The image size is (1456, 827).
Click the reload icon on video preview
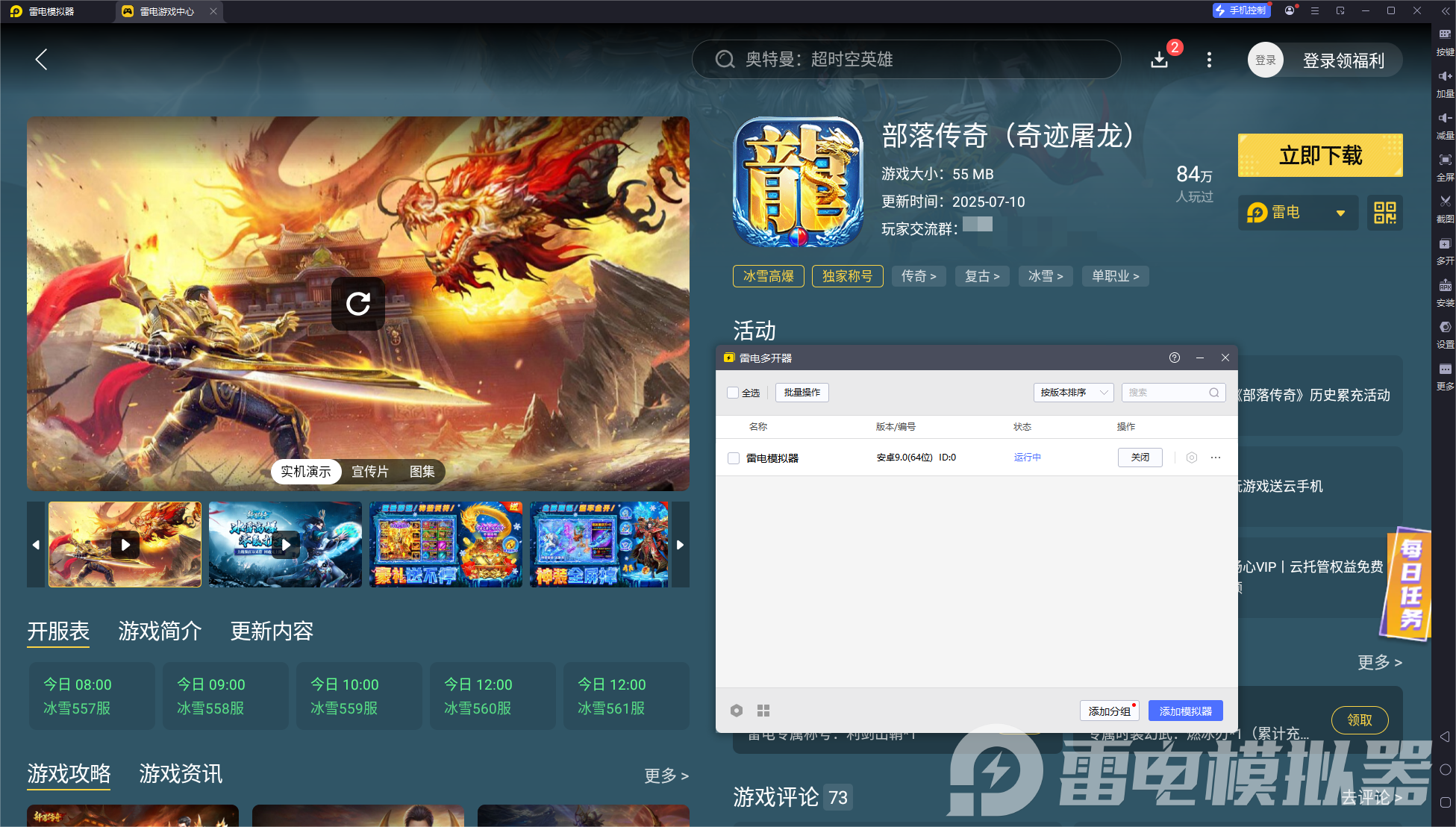coord(358,303)
